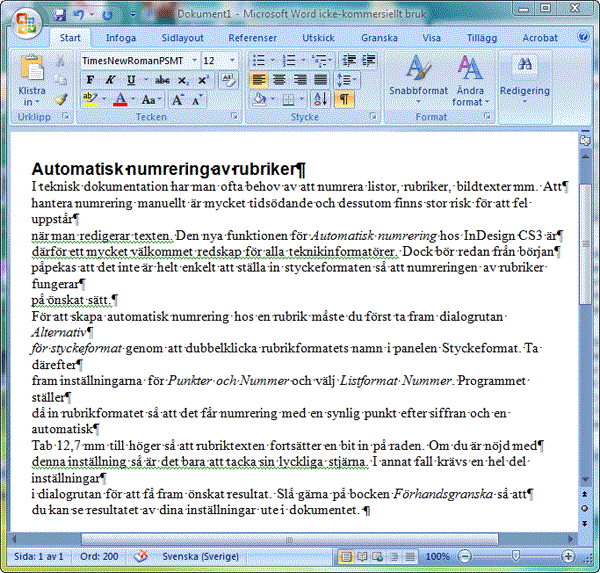Viewport: 600px width, 573px height.
Task: Open the Ändra format dropdown
Action: click(x=467, y=80)
